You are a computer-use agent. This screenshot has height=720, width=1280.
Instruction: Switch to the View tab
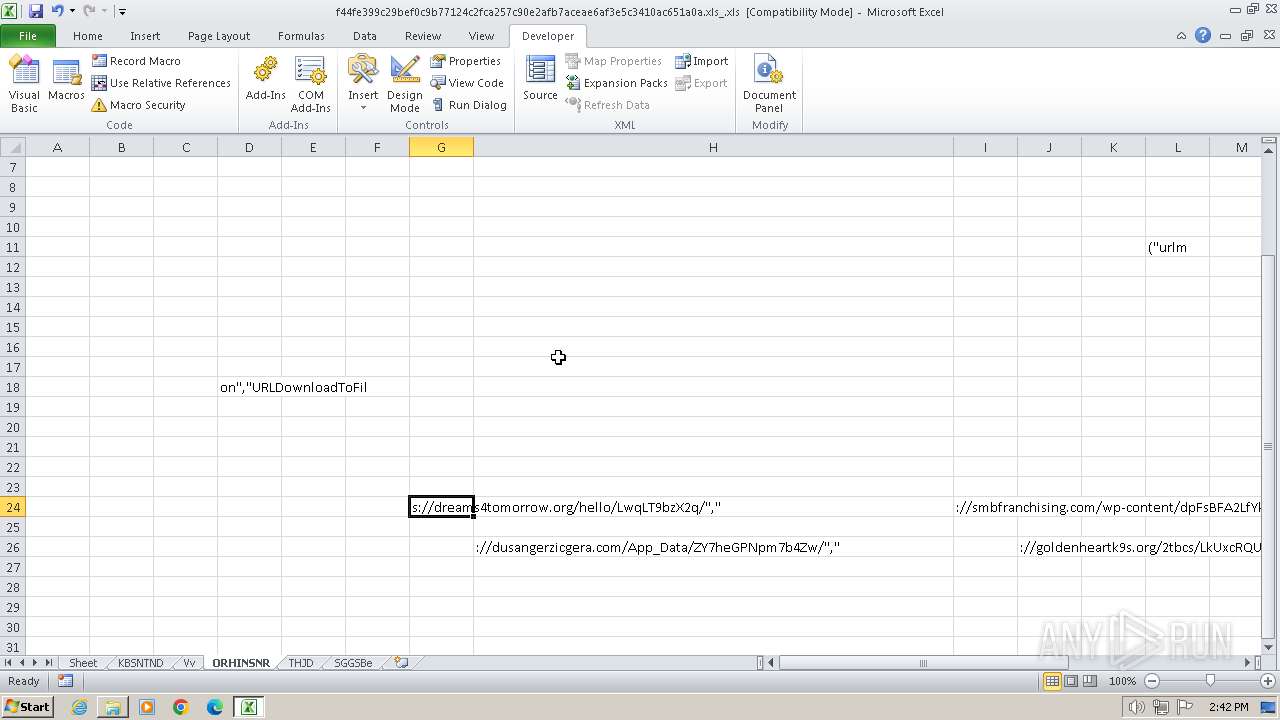click(482, 36)
